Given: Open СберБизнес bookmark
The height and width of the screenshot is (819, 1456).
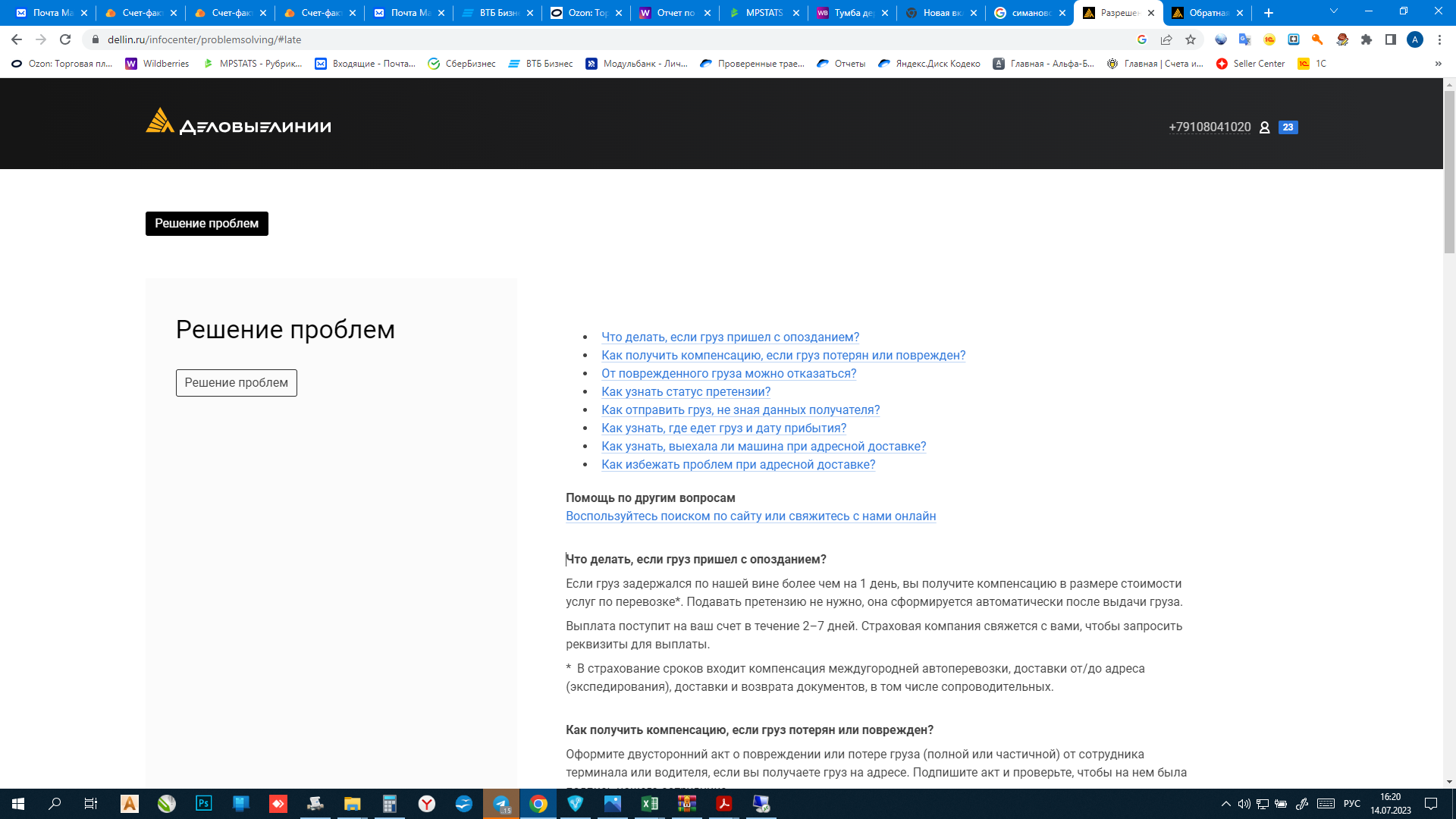Looking at the screenshot, I should 462,64.
